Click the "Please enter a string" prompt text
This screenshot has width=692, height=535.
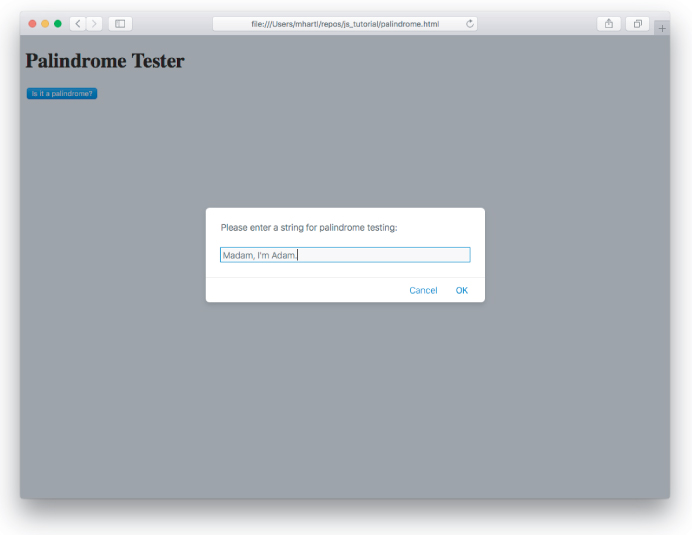[309, 228]
